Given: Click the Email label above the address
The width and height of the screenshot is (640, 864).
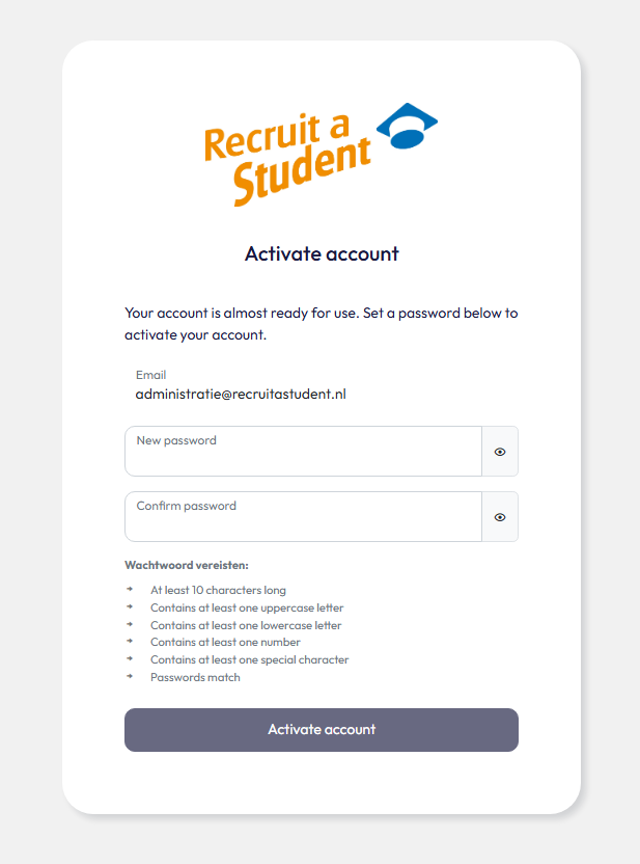Looking at the screenshot, I should click(x=151, y=375).
